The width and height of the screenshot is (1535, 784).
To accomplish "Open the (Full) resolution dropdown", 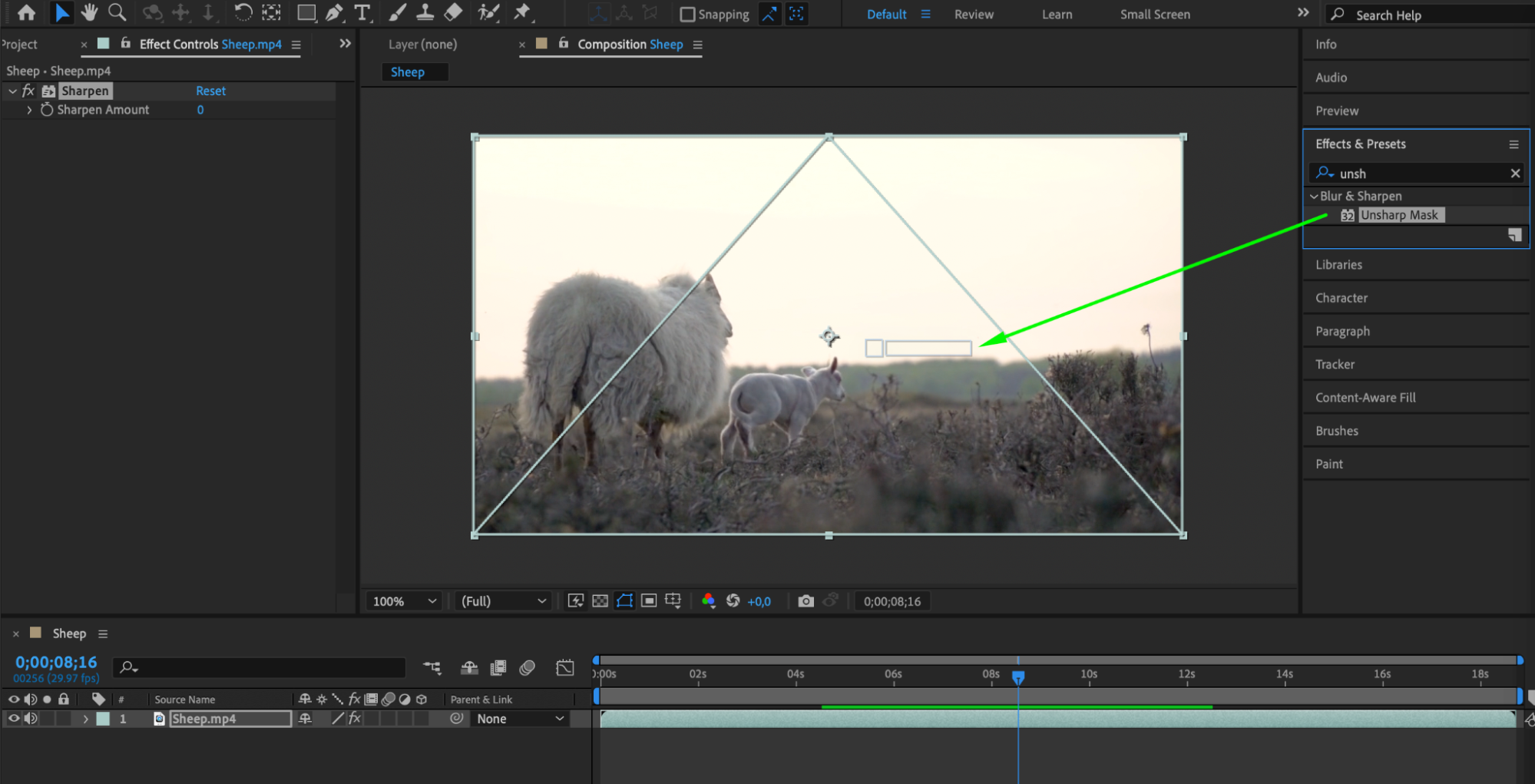I will coord(503,601).
